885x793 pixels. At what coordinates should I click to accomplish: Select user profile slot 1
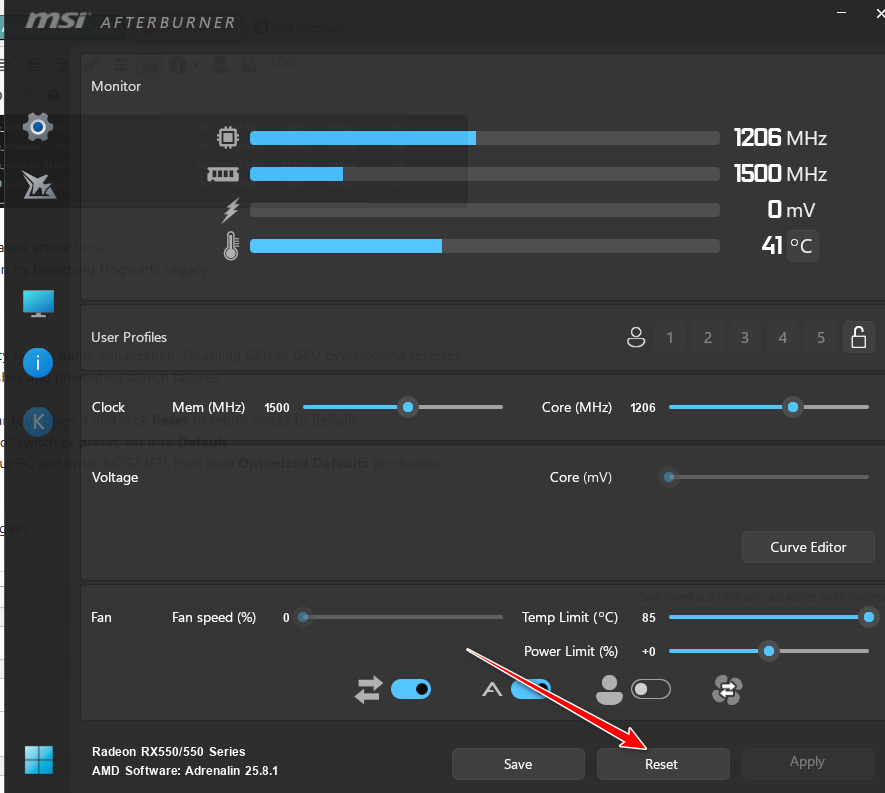[x=669, y=338]
